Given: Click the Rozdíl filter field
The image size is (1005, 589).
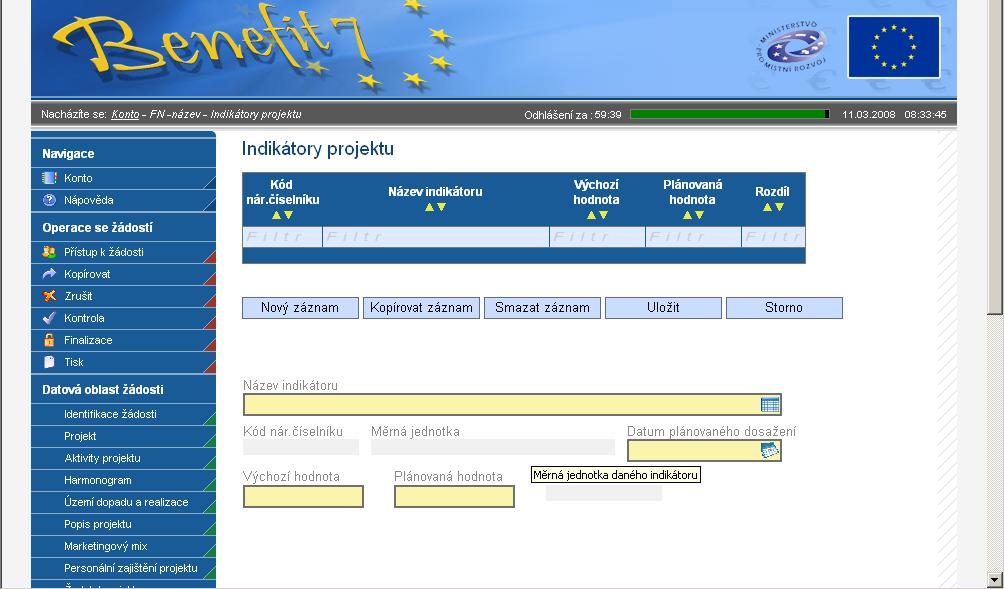Looking at the screenshot, I should point(773,237).
